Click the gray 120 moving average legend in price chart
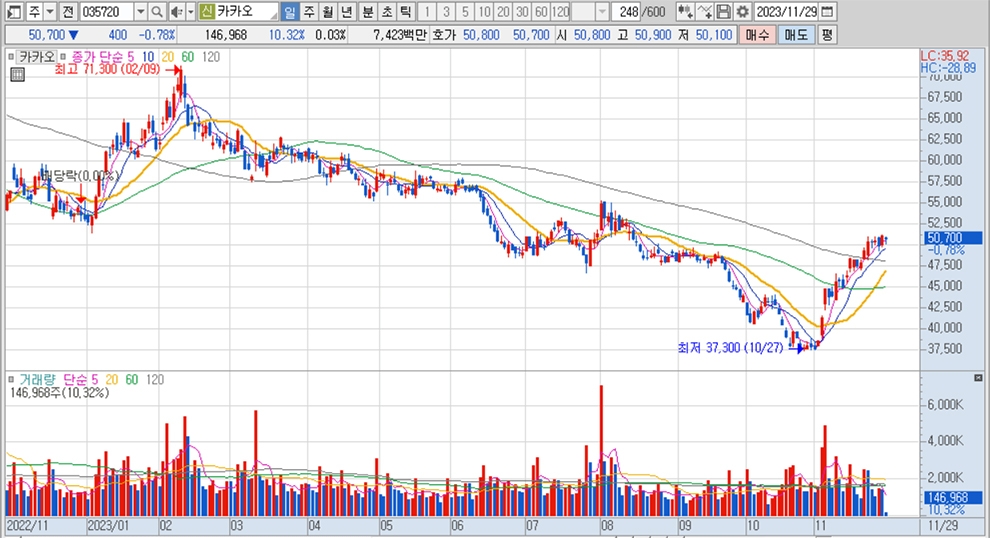 click(x=211, y=57)
